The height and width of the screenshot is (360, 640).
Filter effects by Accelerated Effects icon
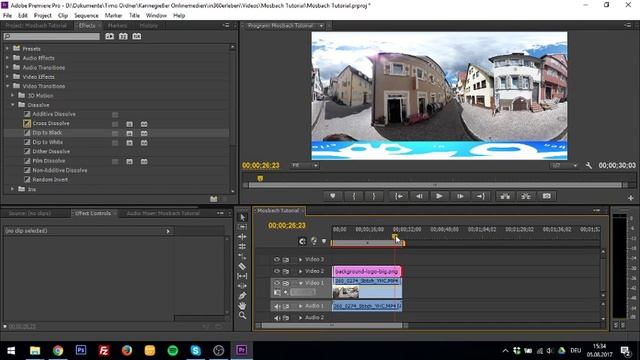[x=109, y=36]
